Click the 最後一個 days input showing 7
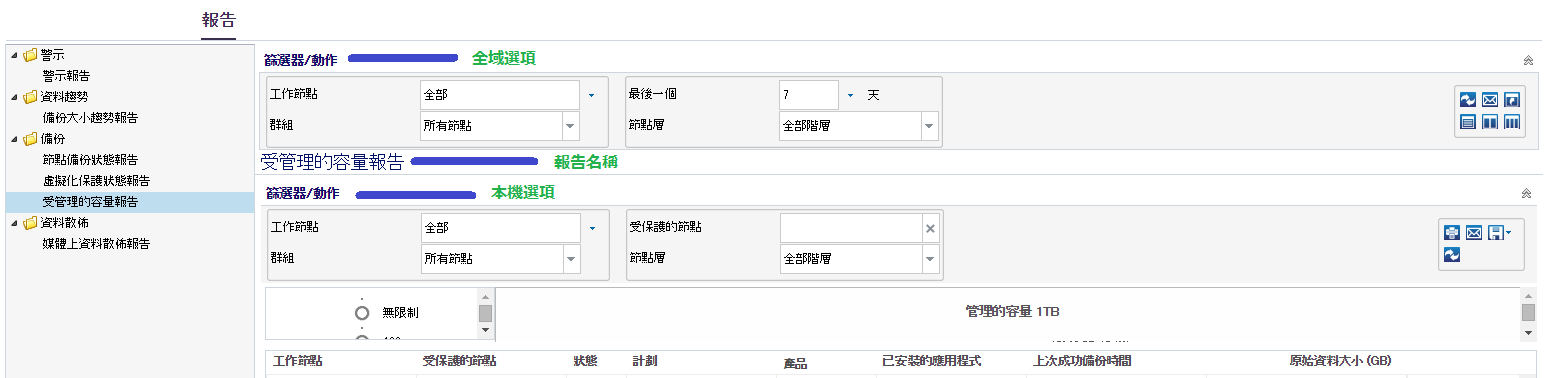The width and height of the screenshot is (1548, 378). pyautogui.click(x=809, y=95)
